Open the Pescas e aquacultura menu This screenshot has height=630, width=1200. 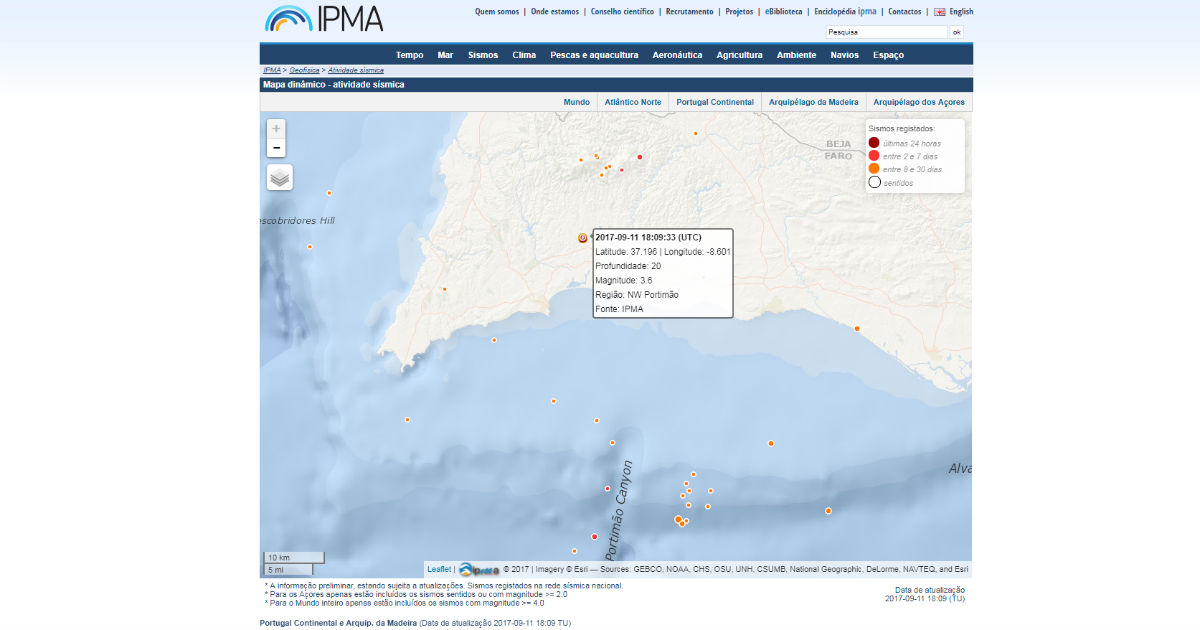[x=594, y=55]
